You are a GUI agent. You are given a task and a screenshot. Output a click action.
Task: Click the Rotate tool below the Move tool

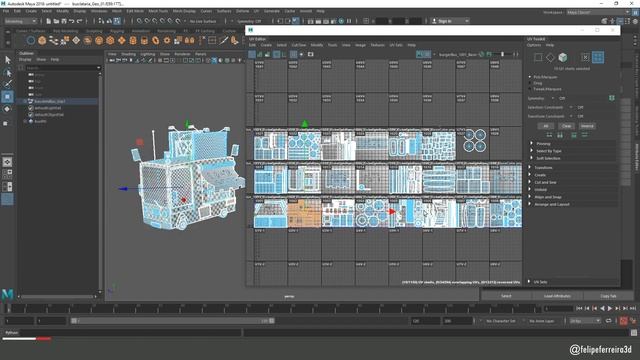pyautogui.click(x=7, y=109)
